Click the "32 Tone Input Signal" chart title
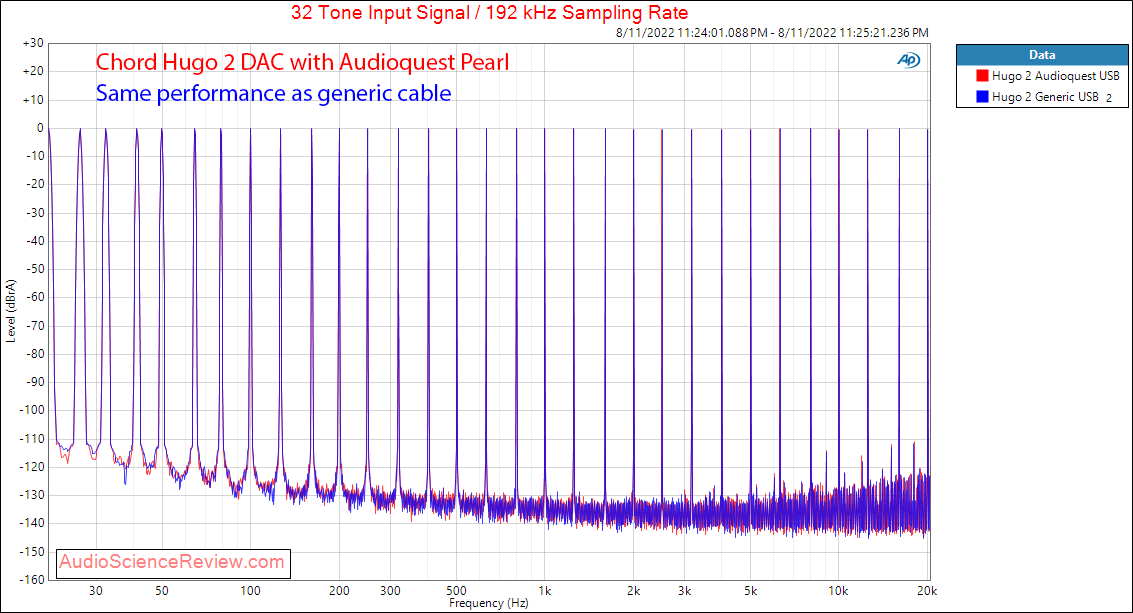Image resolution: width=1133 pixels, height=613 pixels. (489, 12)
